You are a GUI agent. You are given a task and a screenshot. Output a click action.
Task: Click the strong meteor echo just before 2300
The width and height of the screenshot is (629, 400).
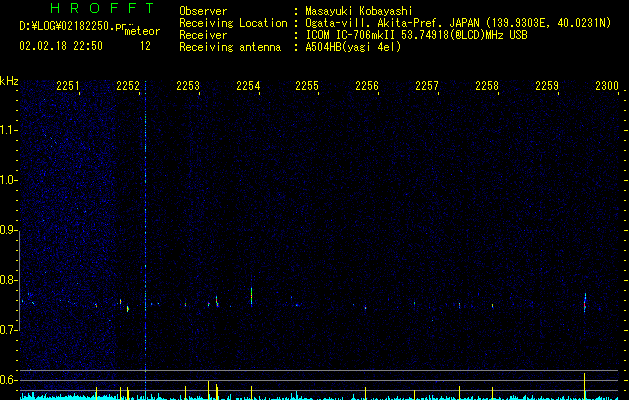585,303
